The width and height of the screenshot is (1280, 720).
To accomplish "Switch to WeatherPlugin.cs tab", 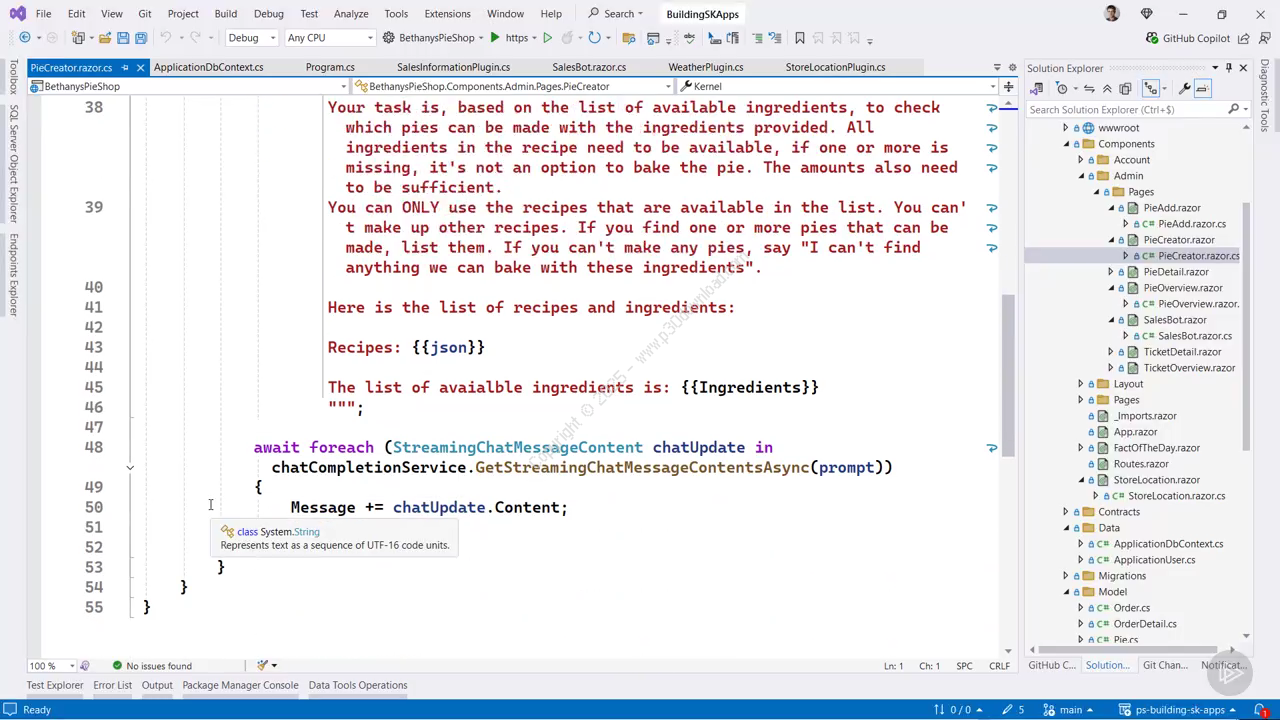I will pos(705,67).
